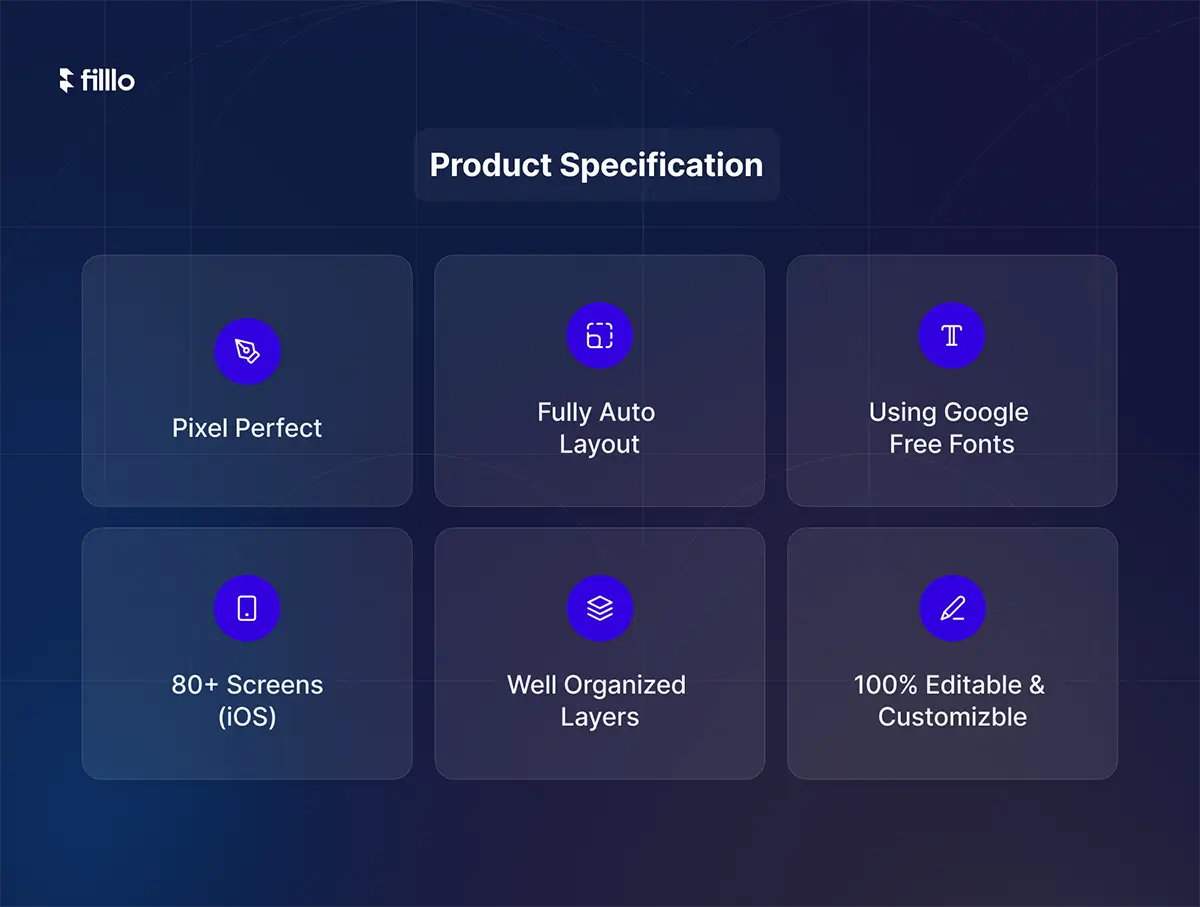1200x907 pixels.
Task: Click the fillo brand name text
Action: [108, 81]
